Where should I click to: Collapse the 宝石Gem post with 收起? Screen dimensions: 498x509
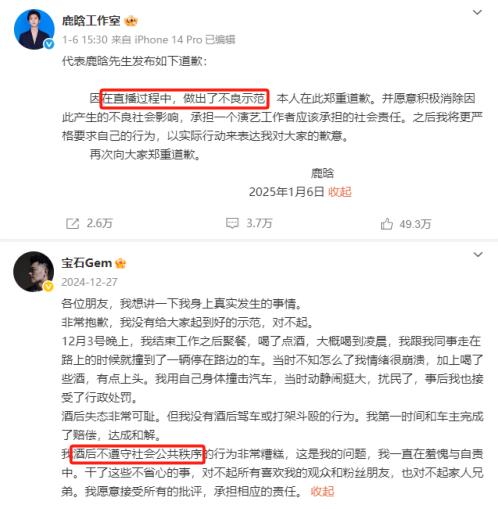[322, 491]
